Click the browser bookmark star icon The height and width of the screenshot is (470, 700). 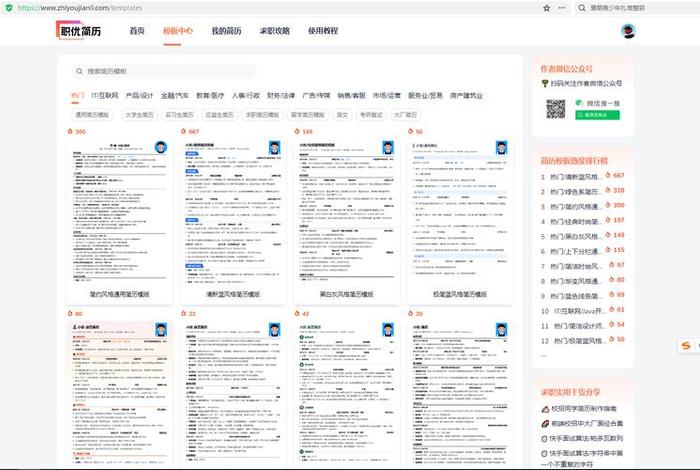[546, 8]
